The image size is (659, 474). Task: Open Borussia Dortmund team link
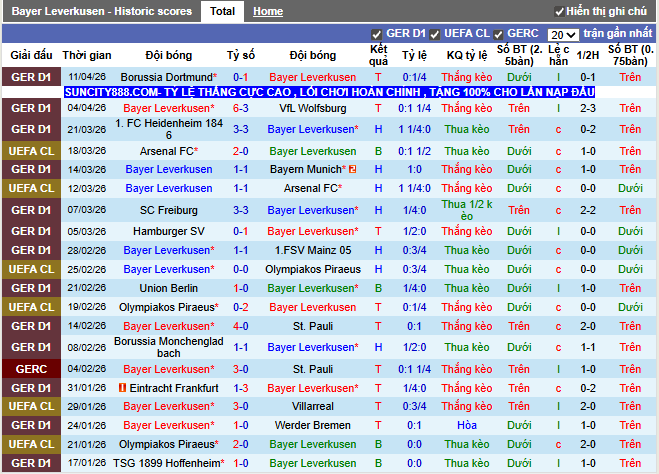tap(166, 77)
